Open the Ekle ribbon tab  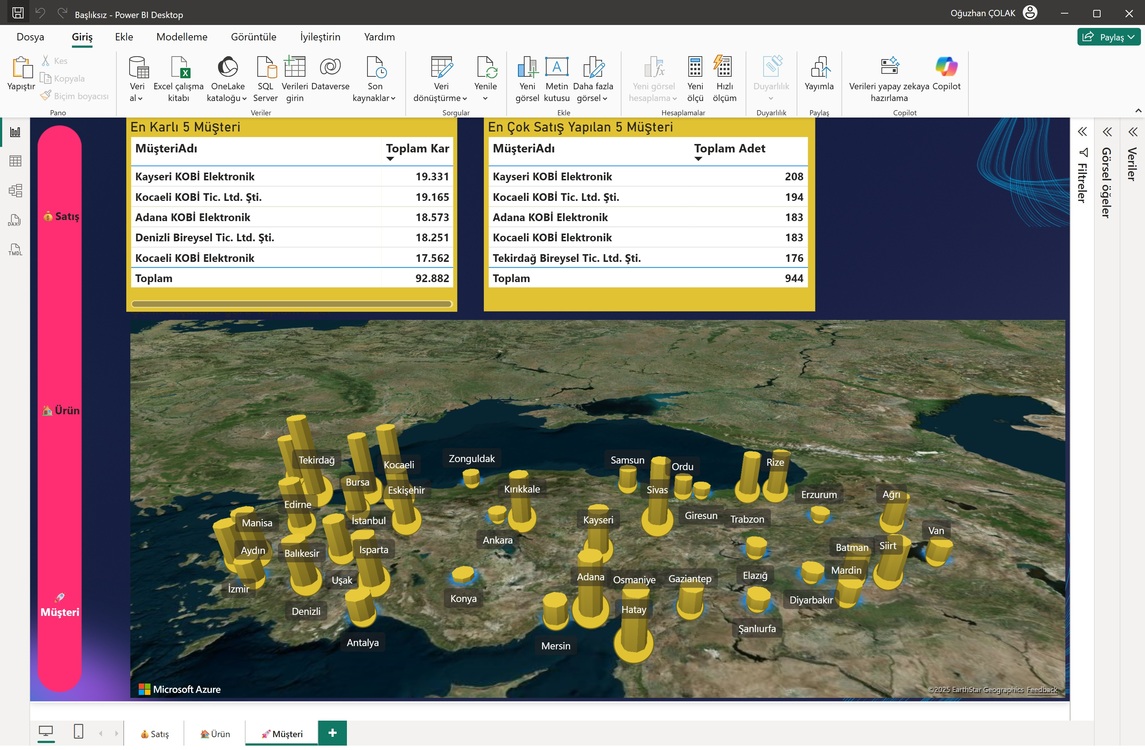point(124,37)
